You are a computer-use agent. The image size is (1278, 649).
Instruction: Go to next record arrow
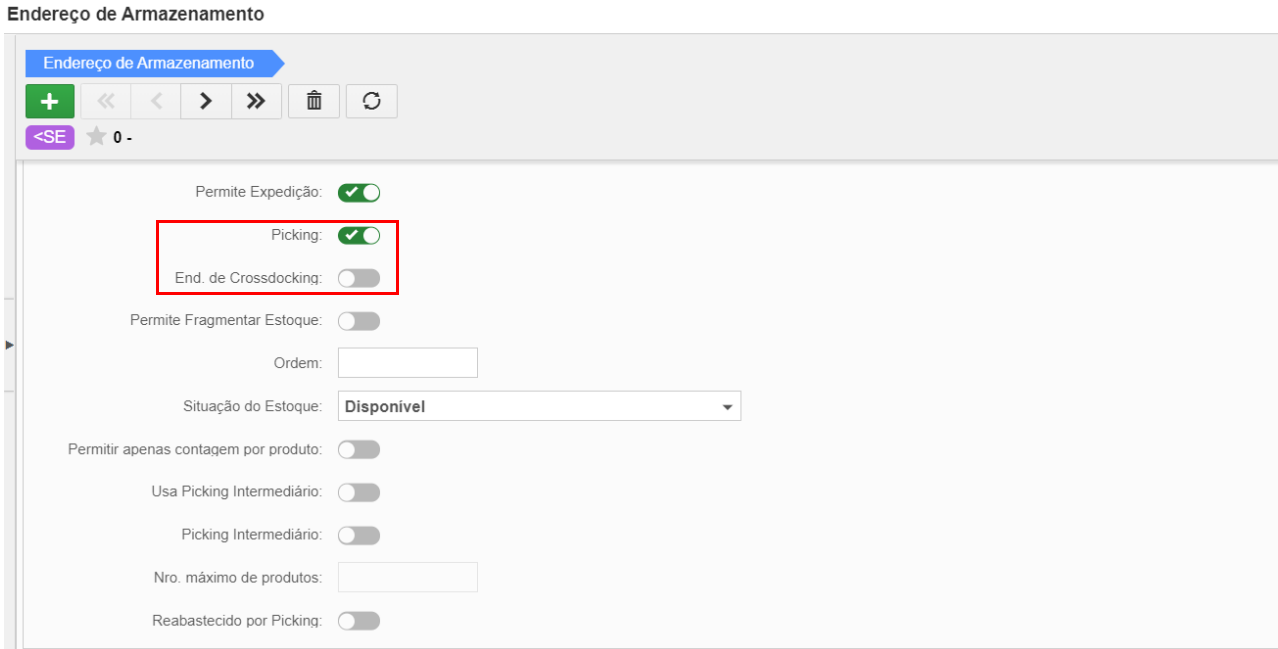pyautogui.click(x=206, y=101)
